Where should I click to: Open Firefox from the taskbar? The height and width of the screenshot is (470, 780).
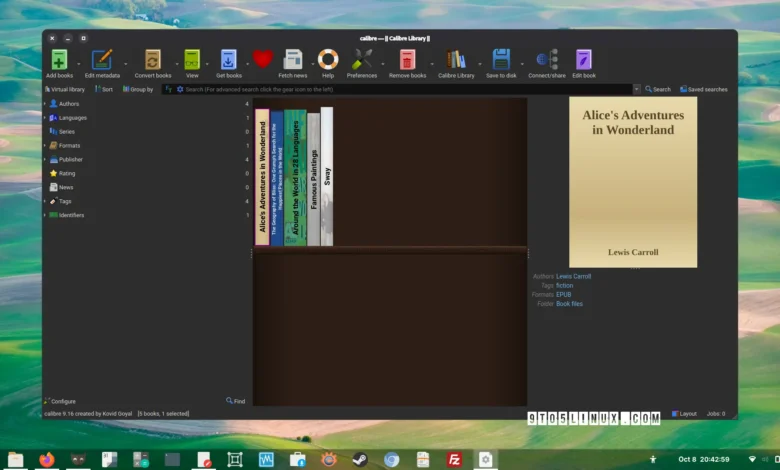coord(47,459)
